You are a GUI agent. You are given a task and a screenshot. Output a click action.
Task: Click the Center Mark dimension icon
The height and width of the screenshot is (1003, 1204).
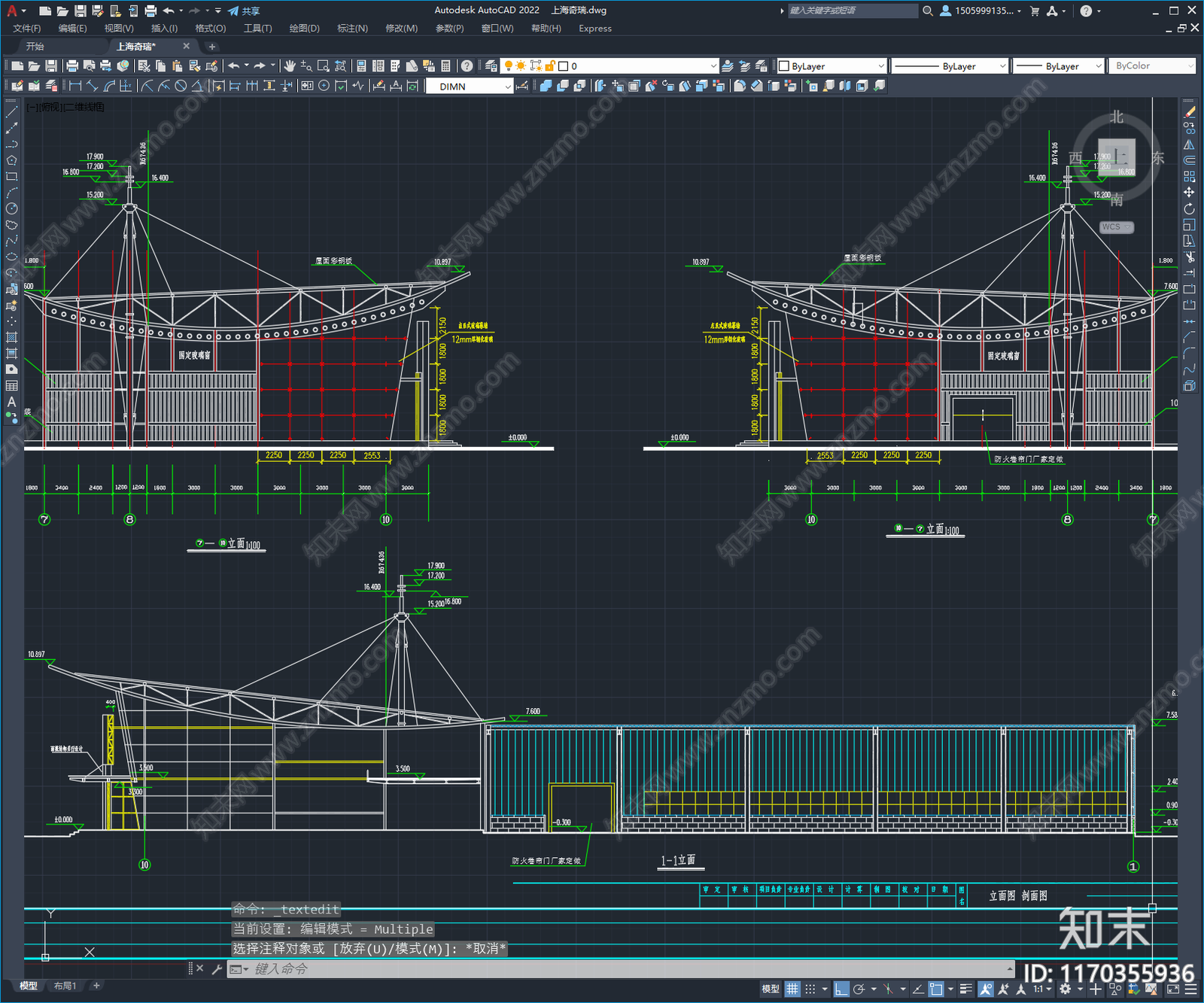point(324,86)
